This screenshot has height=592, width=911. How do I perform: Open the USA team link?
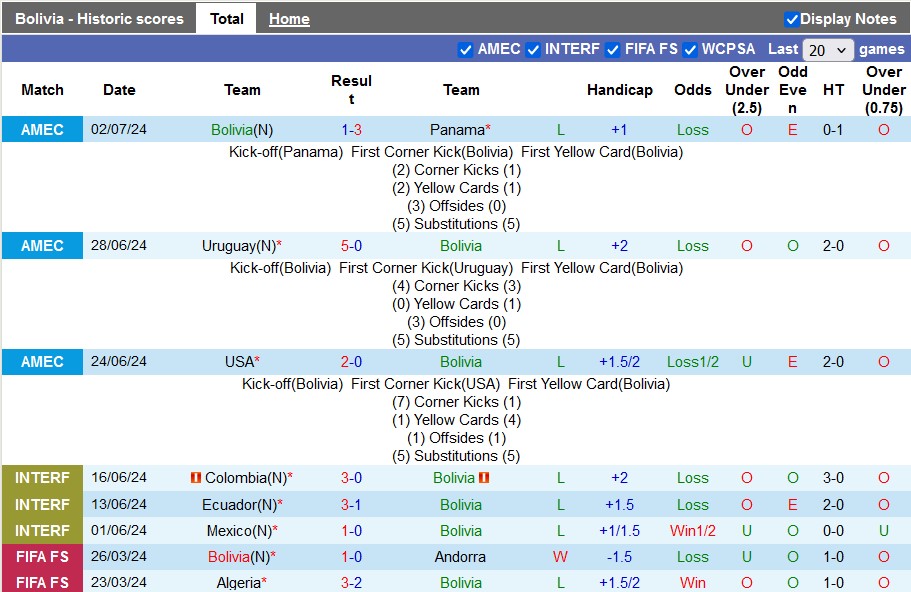coord(240,362)
